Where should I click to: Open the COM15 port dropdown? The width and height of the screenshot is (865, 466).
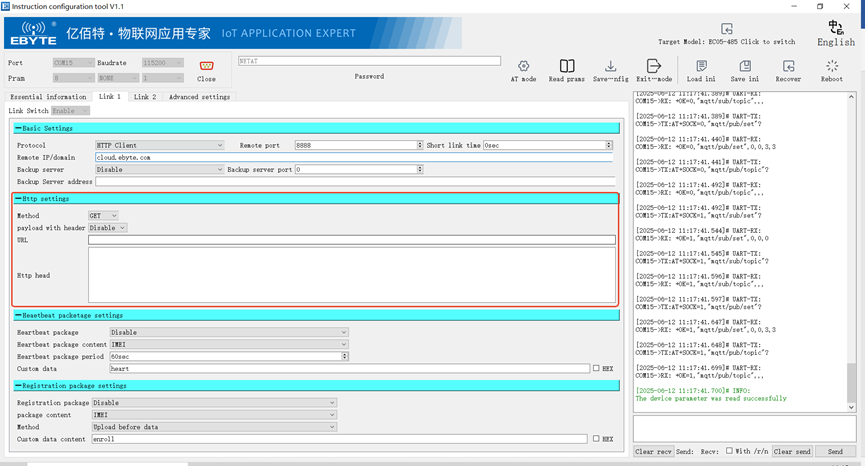73,63
